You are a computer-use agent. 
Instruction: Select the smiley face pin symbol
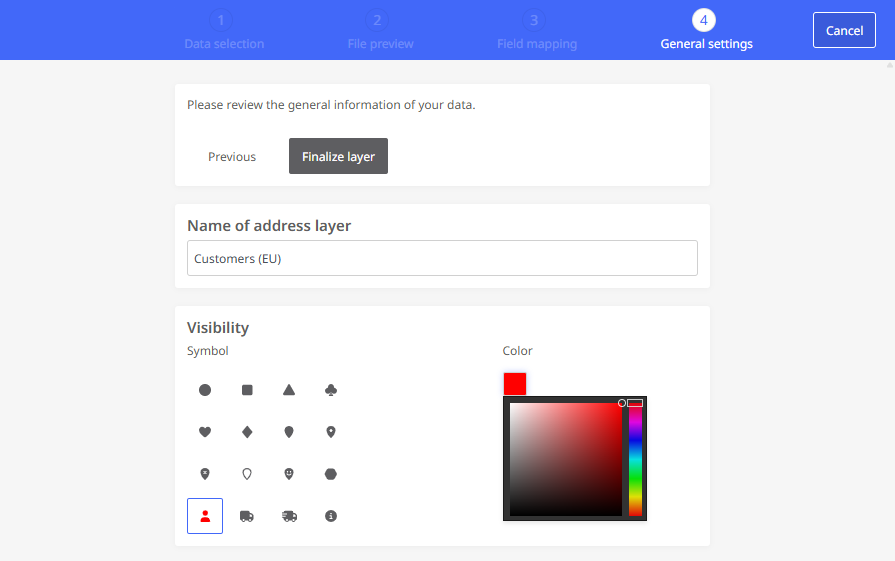pos(289,474)
